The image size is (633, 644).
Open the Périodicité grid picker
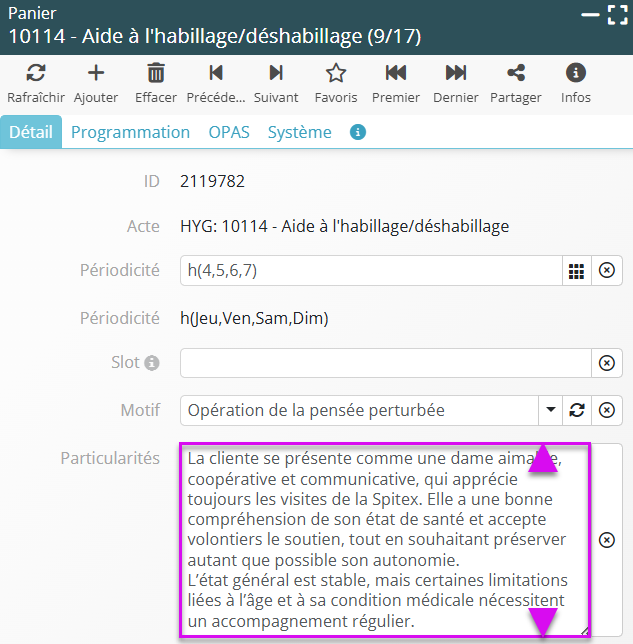tap(576, 271)
